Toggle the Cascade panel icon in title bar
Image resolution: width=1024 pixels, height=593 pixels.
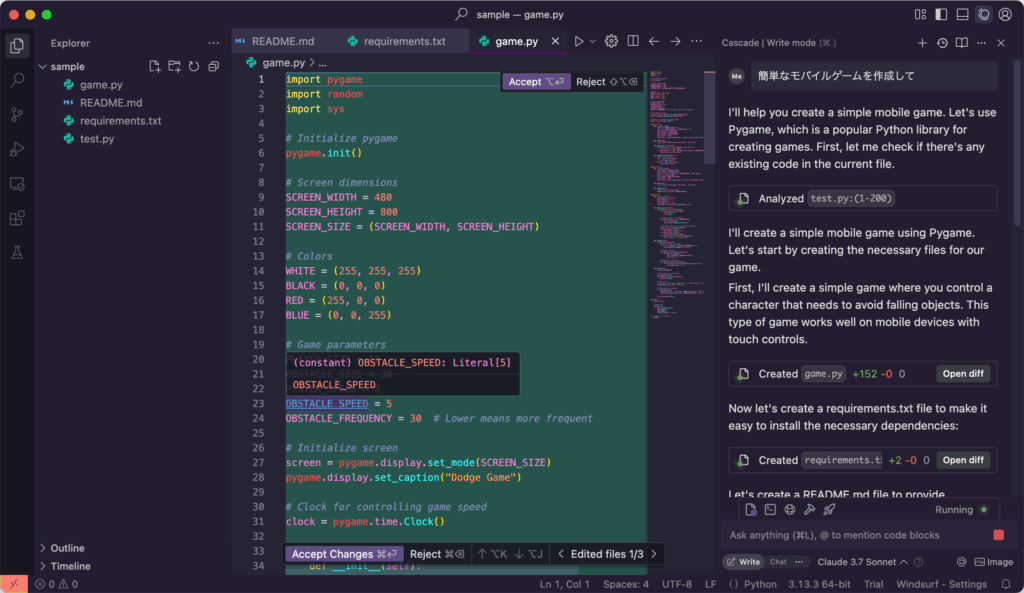pos(984,14)
